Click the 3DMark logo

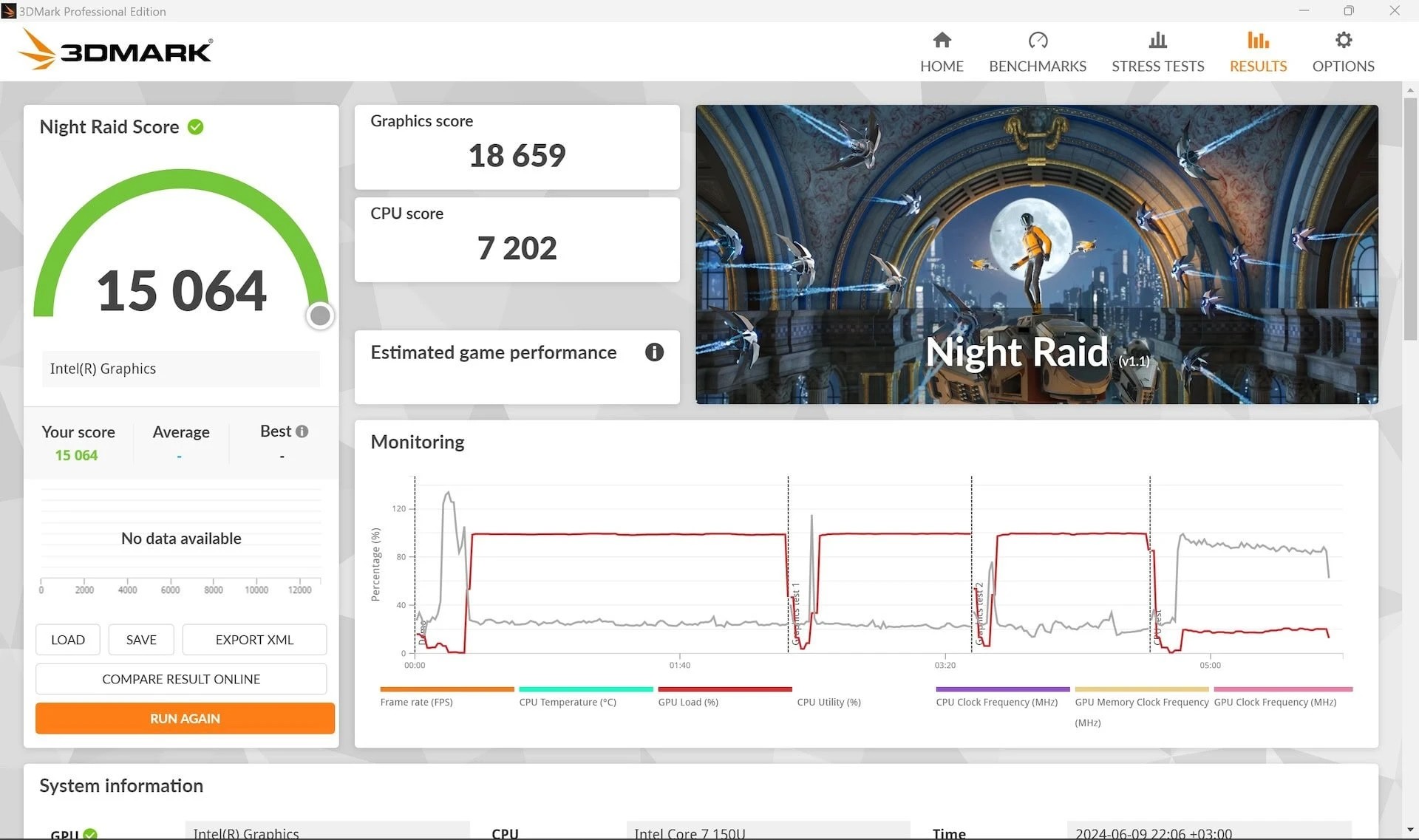(115, 50)
